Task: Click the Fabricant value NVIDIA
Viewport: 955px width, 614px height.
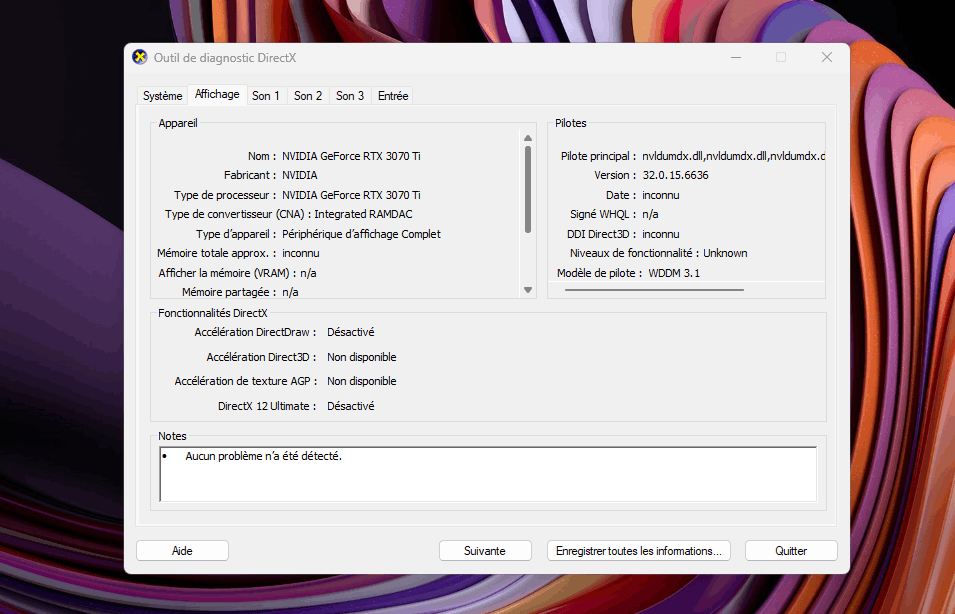Action: (300, 175)
